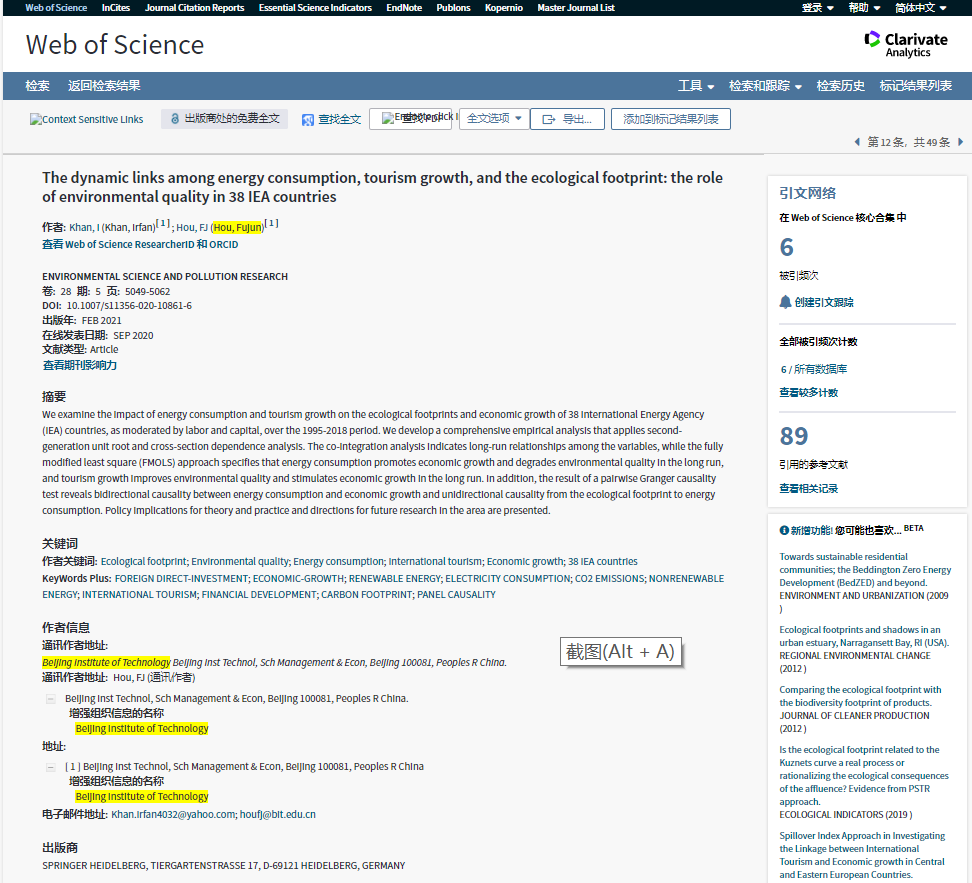This screenshot has height=883, width=972.
Task: Click the Clarivate Analytics logo
Action: pyautogui.click(x=906, y=44)
